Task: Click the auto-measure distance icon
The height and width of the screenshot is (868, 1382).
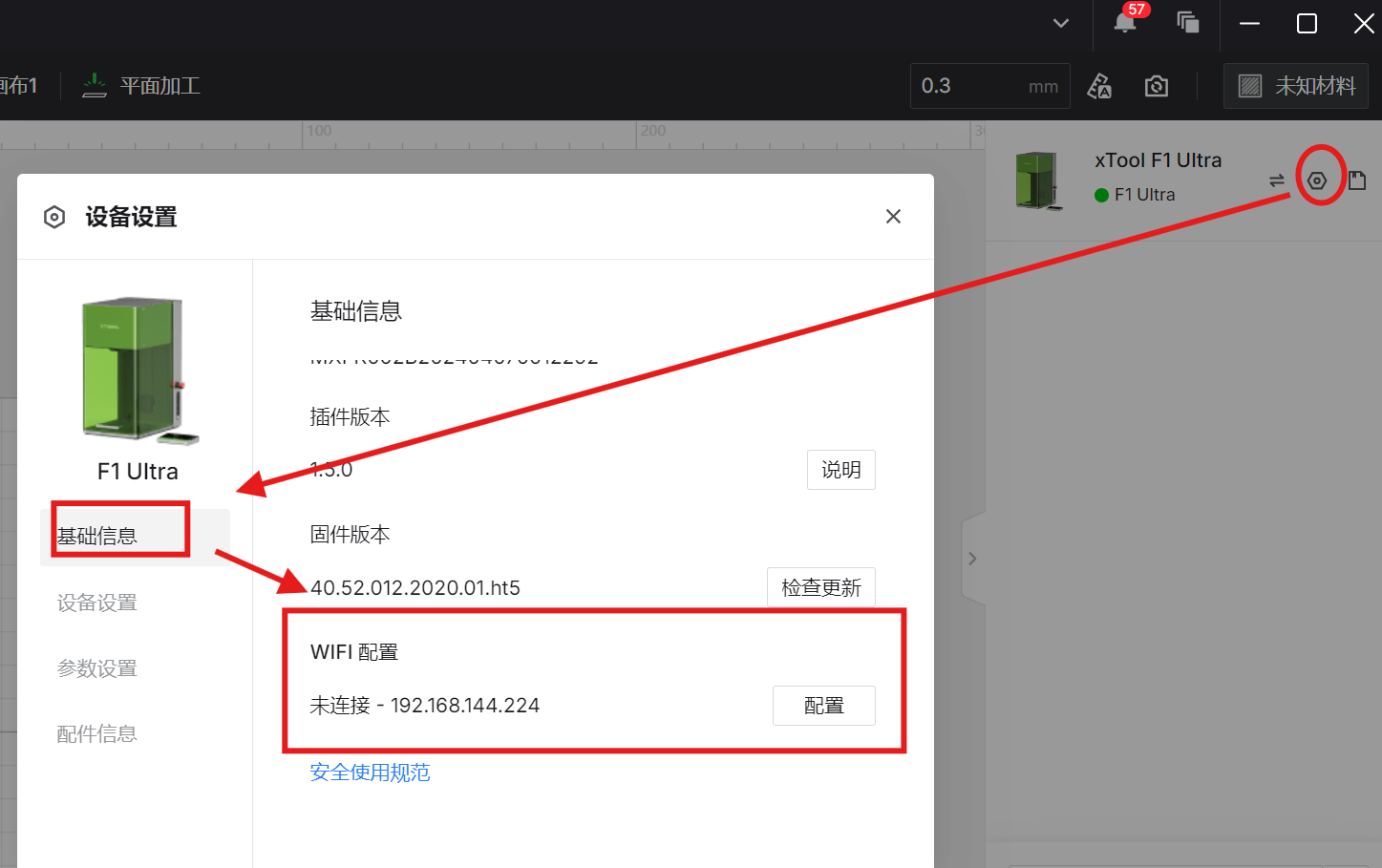Action: click(1099, 86)
